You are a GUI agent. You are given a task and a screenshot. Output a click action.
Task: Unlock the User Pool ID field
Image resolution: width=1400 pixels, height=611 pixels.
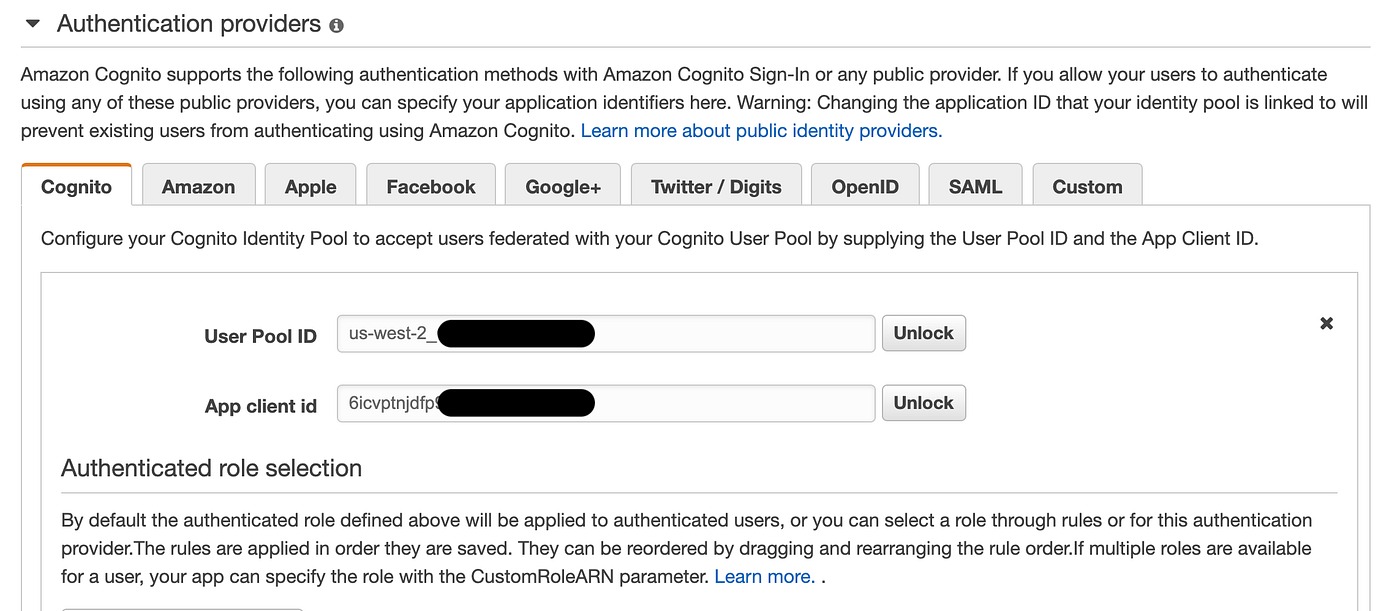pyautogui.click(x=923, y=333)
